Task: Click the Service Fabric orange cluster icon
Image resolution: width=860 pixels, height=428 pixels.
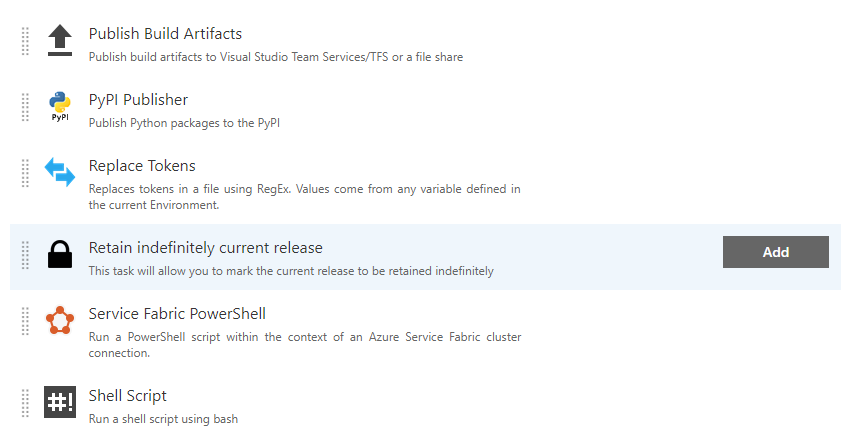Action: pos(60,320)
